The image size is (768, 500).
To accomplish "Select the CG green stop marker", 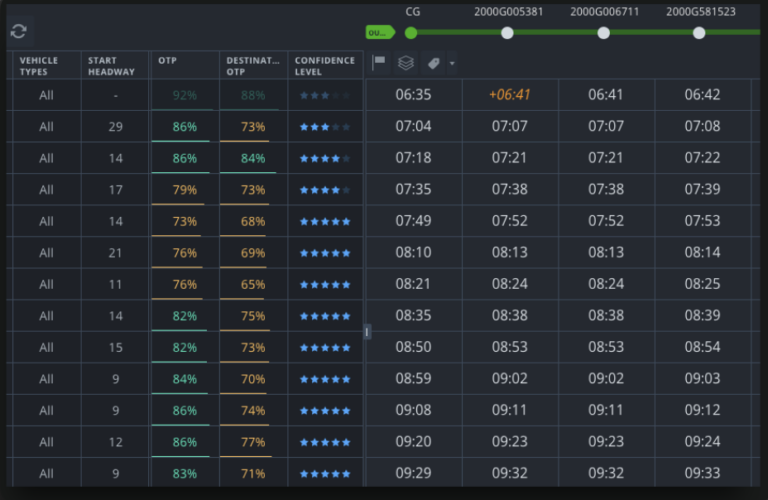I will (411, 33).
